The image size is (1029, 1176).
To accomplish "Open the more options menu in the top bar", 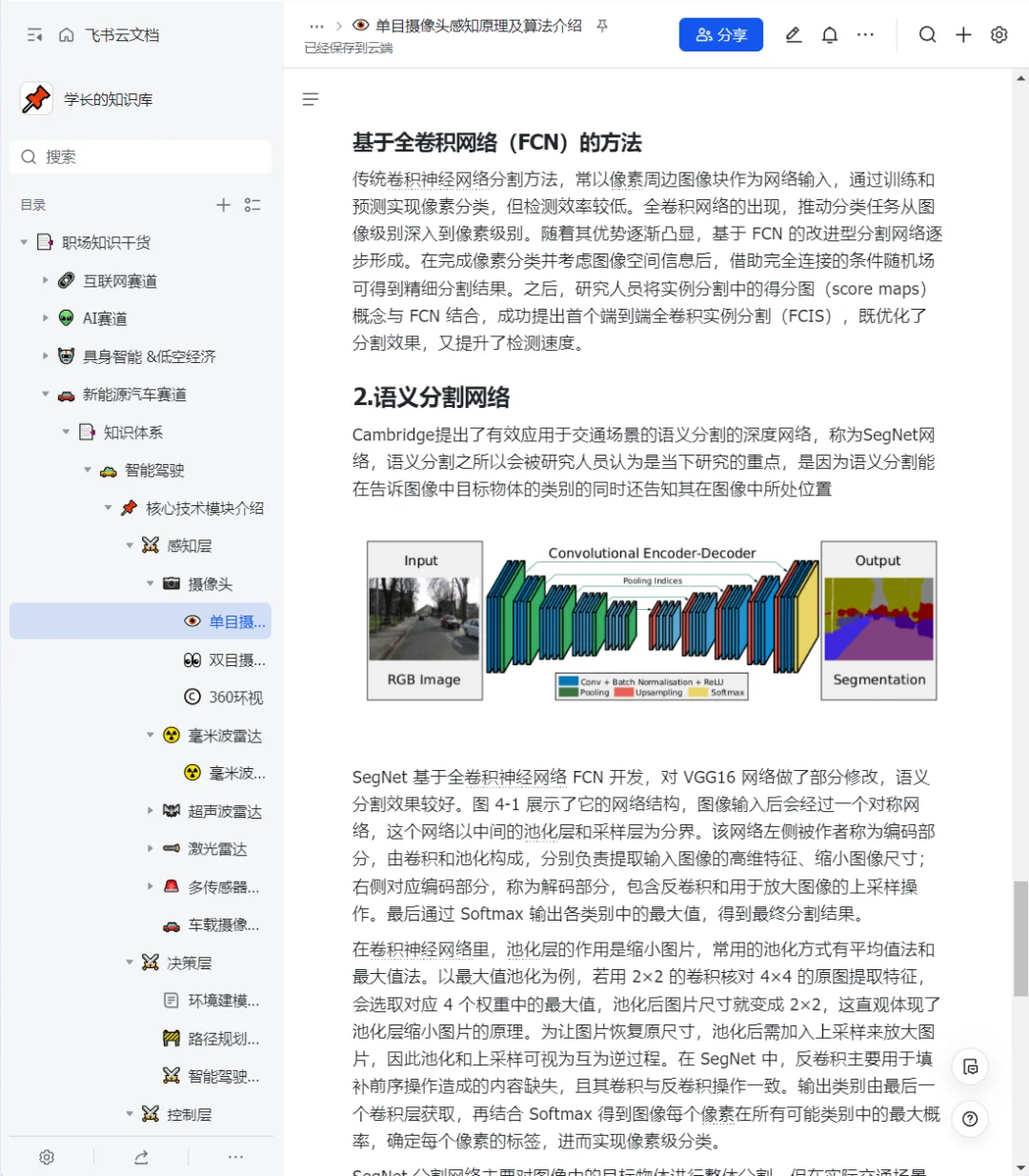I will point(865,34).
